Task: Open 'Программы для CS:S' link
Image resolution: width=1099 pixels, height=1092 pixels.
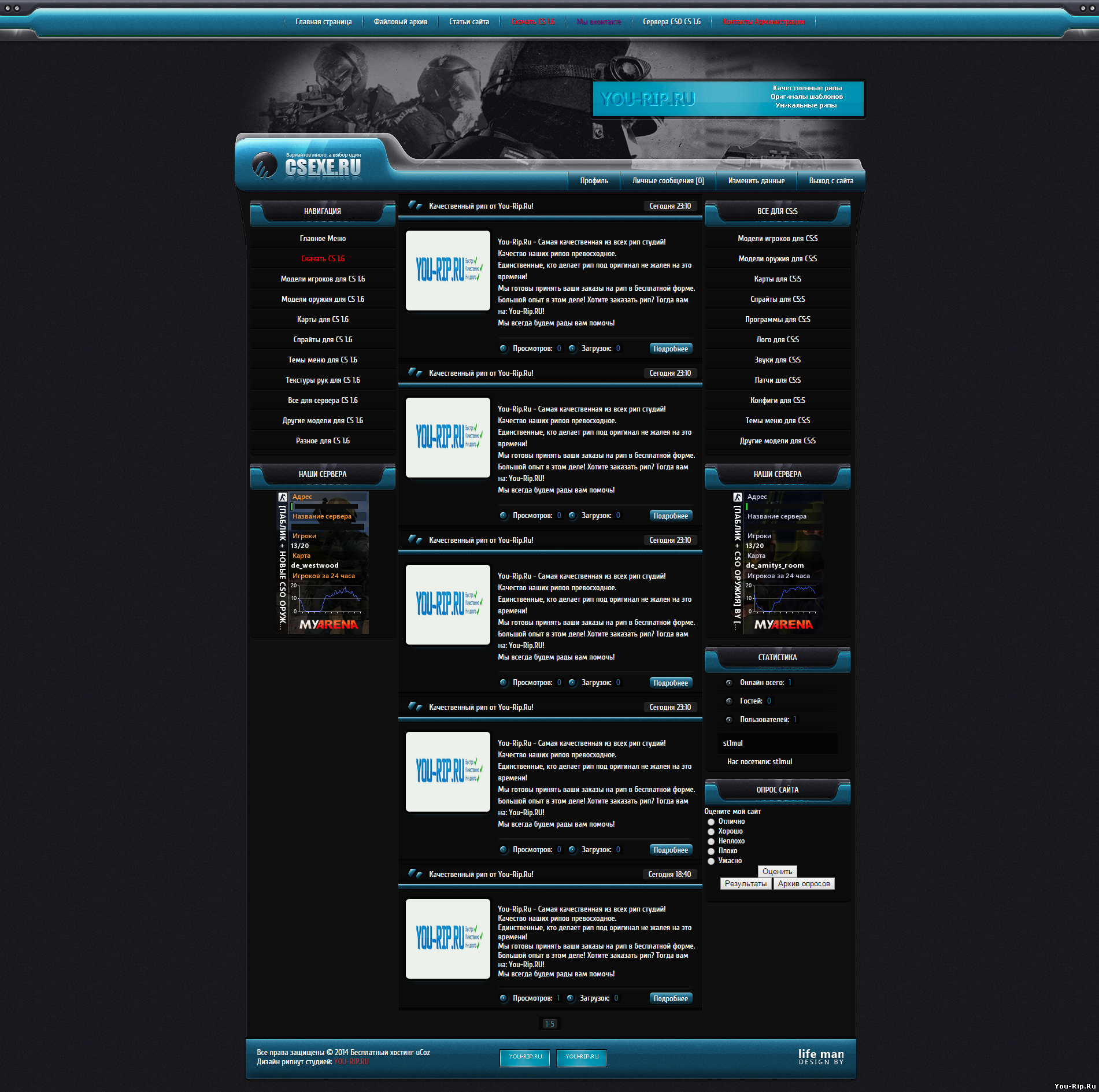Action: (778, 320)
